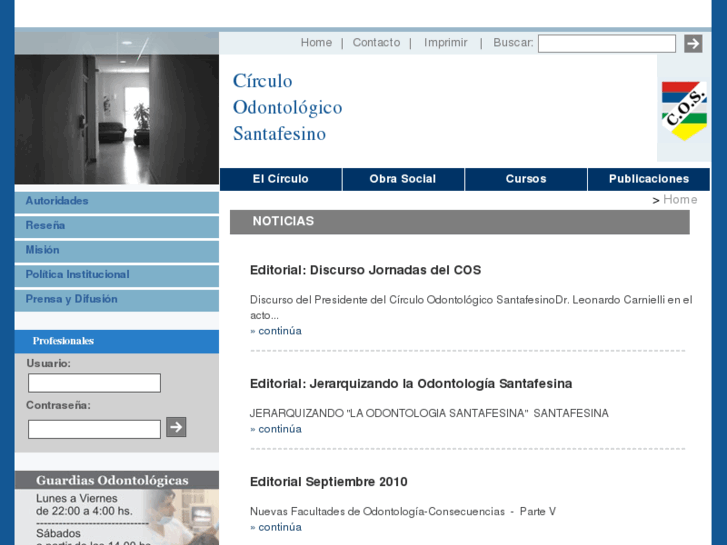Select Misión in the sidebar
Image resolution: width=727 pixels, height=545 pixels.
(x=117, y=251)
